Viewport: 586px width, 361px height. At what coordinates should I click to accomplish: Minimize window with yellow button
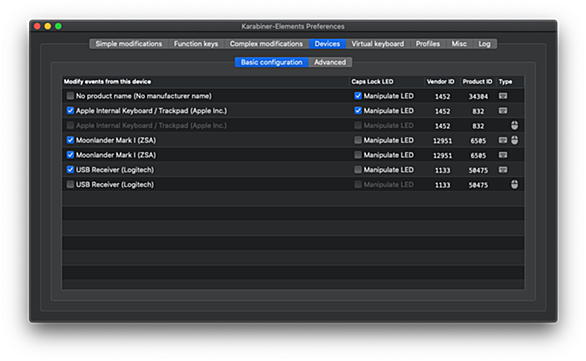48,26
